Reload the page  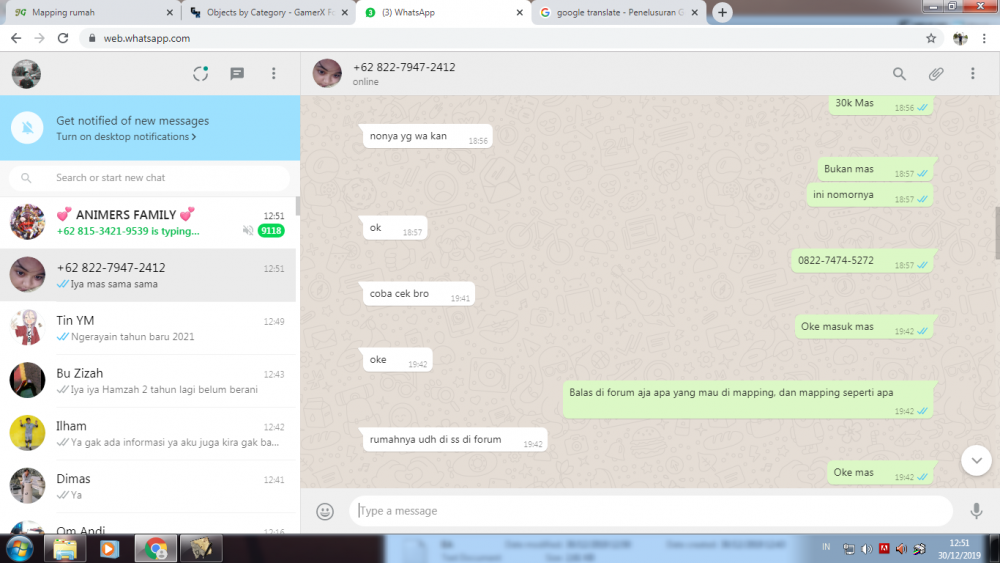click(62, 38)
